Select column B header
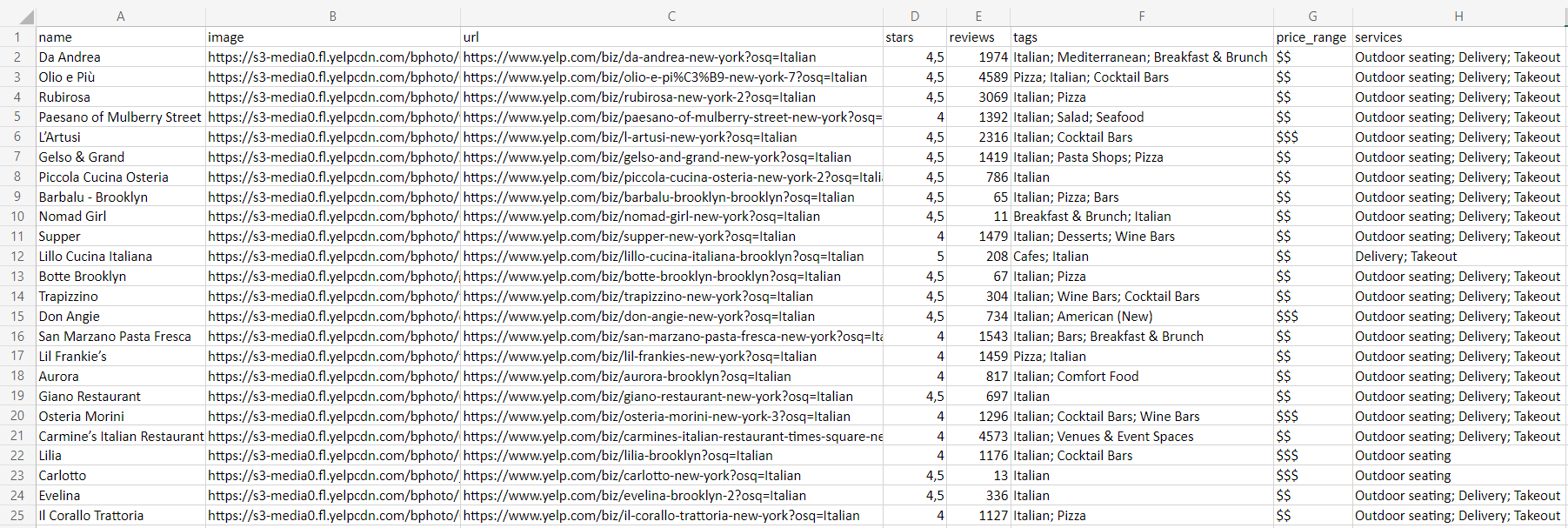This screenshot has width=1568, height=528. pyautogui.click(x=332, y=17)
